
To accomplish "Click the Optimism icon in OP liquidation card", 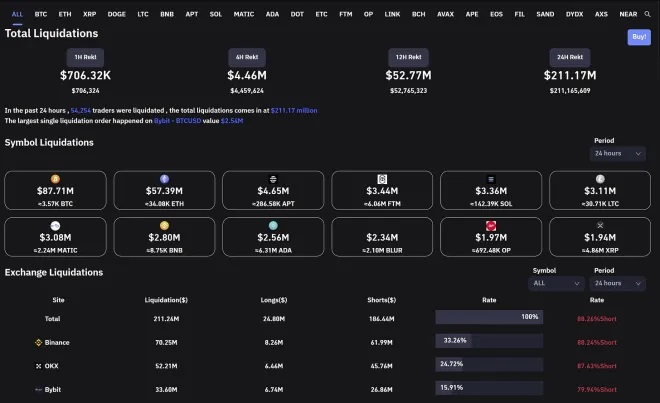I will click(x=490, y=226).
